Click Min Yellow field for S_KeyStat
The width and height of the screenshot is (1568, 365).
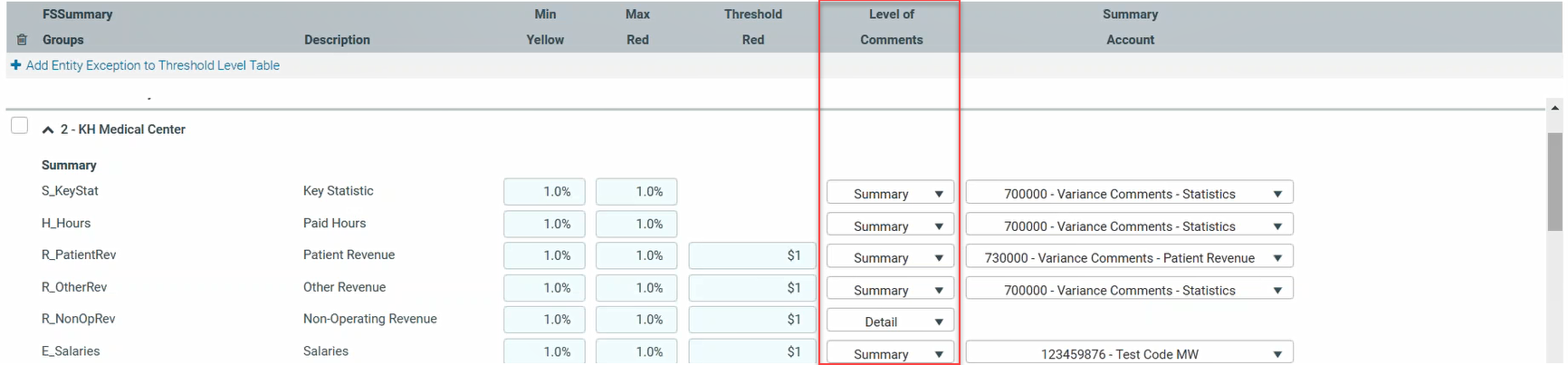click(x=544, y=192)
